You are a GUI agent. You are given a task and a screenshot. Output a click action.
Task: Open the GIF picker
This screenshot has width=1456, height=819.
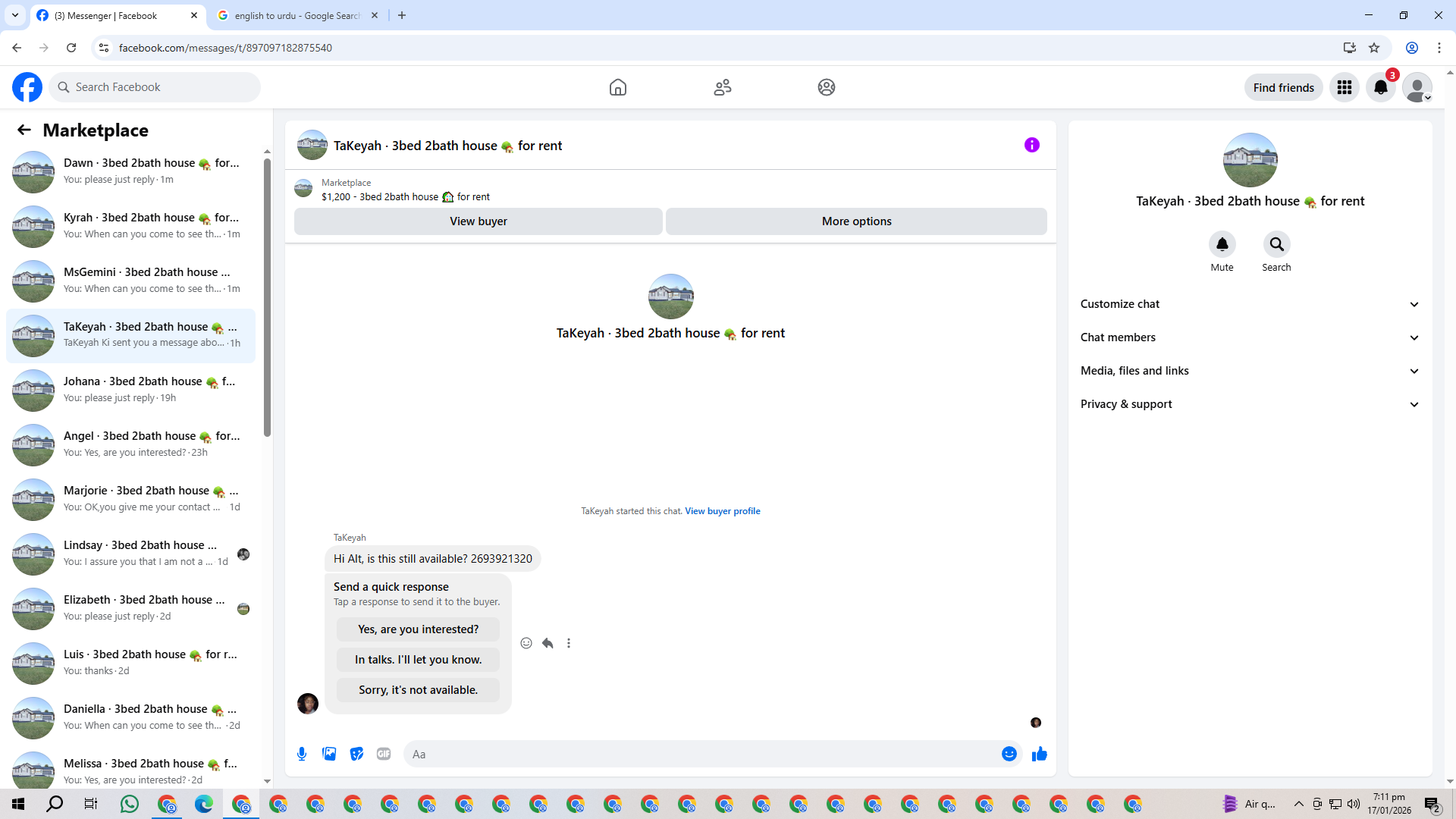click(x=384, y=754)
